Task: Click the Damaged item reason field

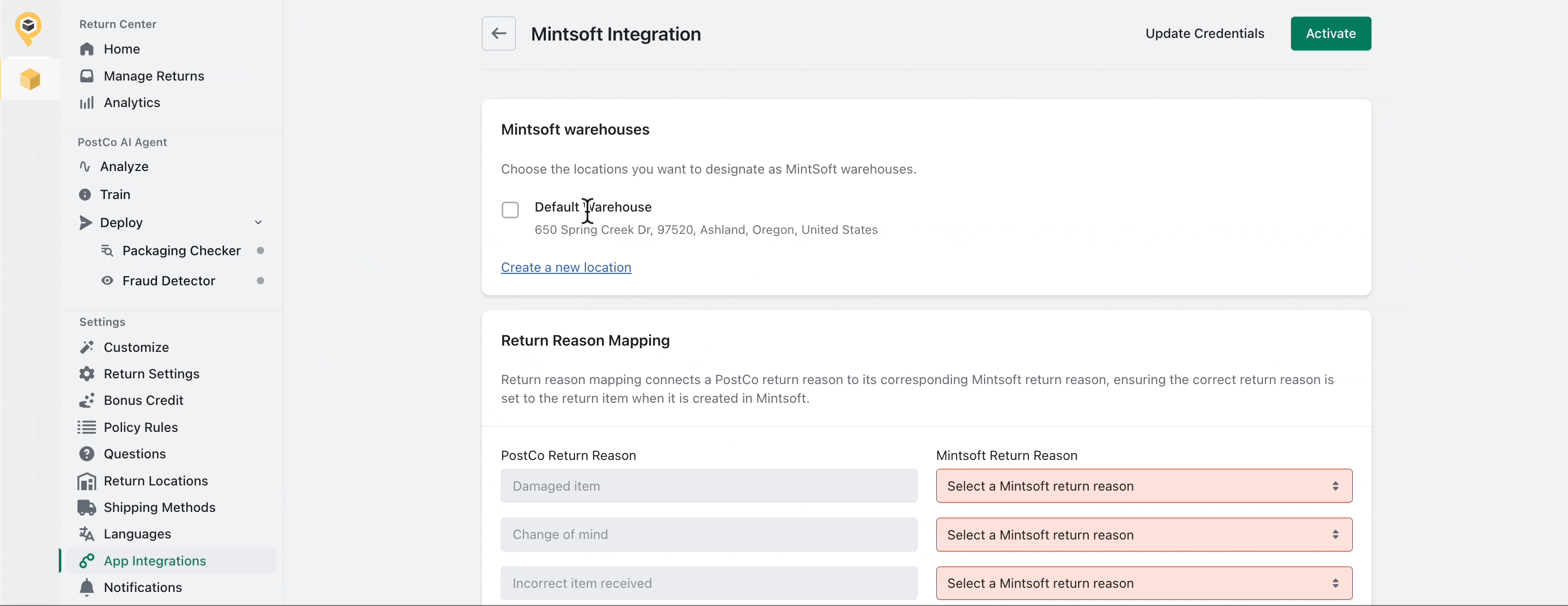Action: click(709, 486)
